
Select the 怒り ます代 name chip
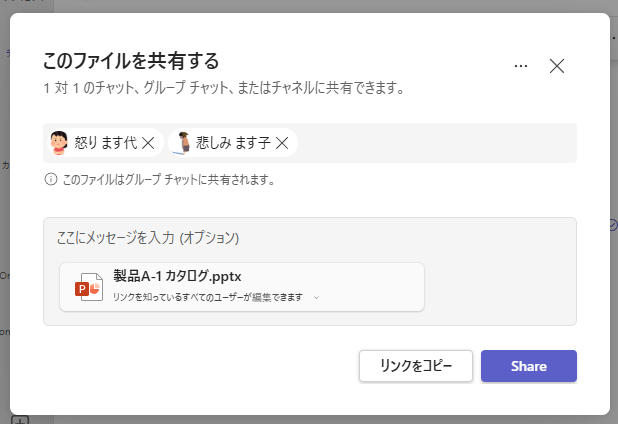(105, 143)
